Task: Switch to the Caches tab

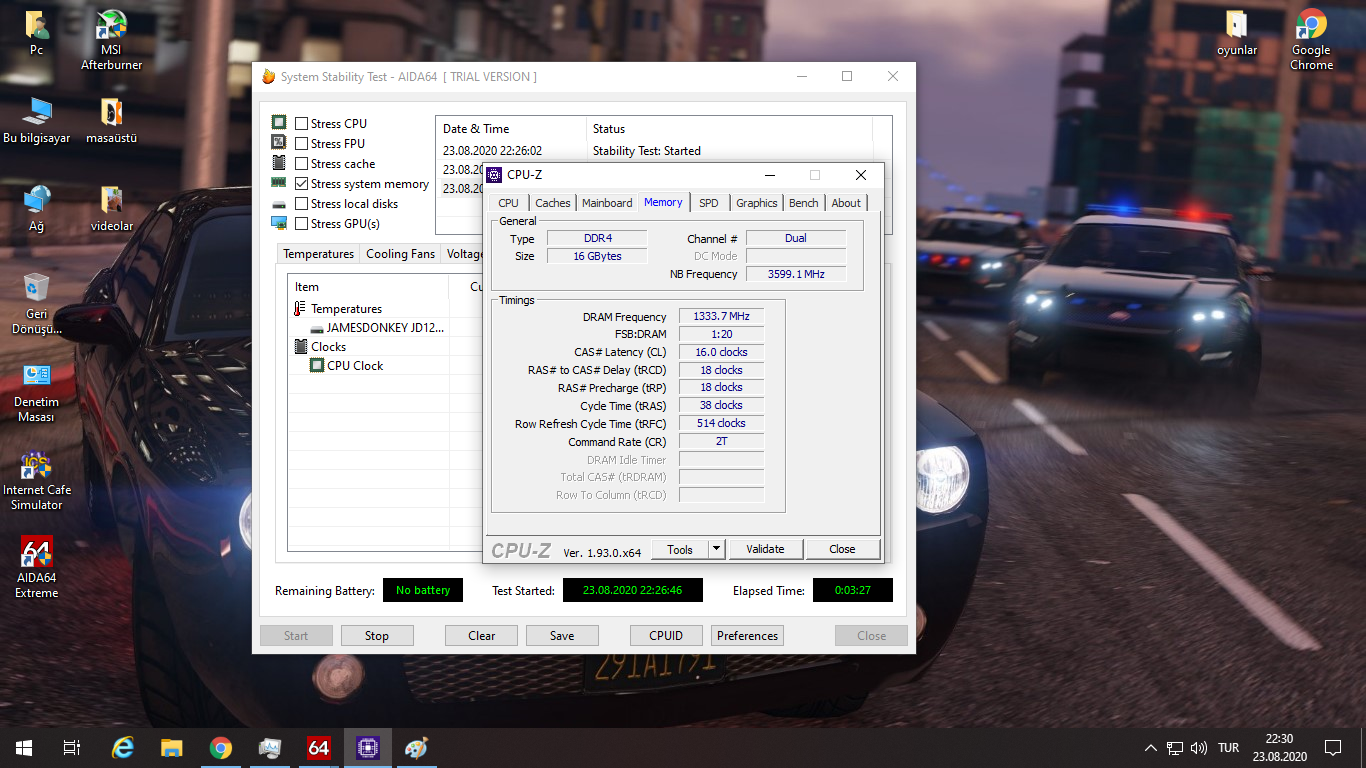Action: coord(552,203)
